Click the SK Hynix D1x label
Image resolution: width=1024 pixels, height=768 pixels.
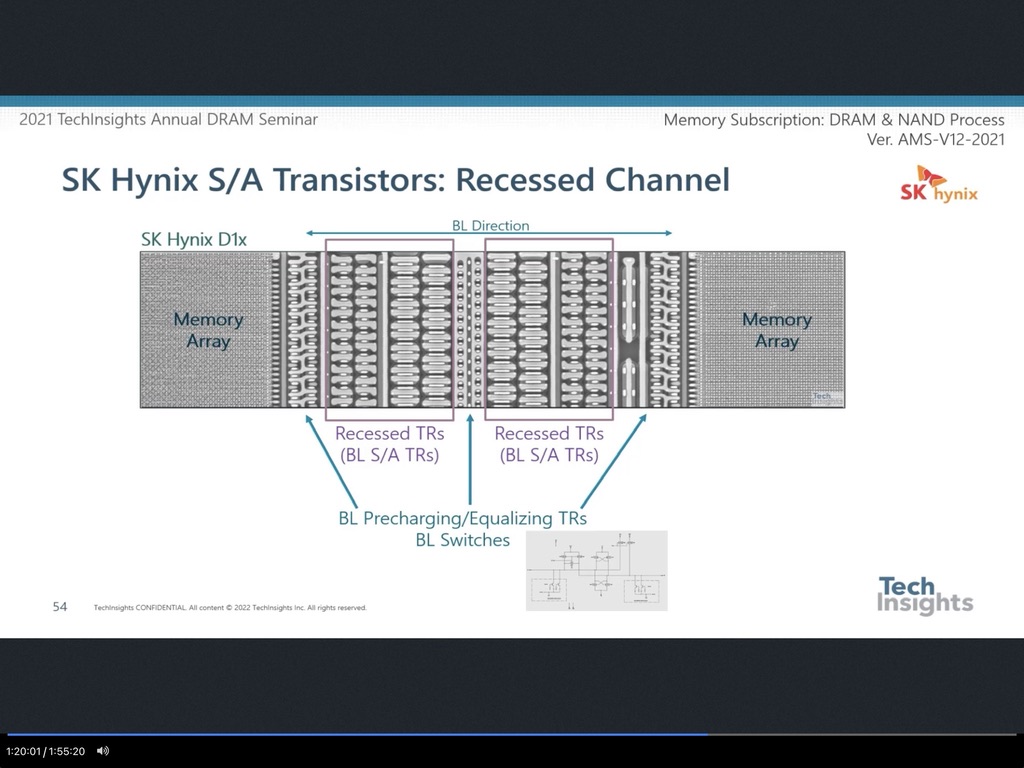(196, 241)
